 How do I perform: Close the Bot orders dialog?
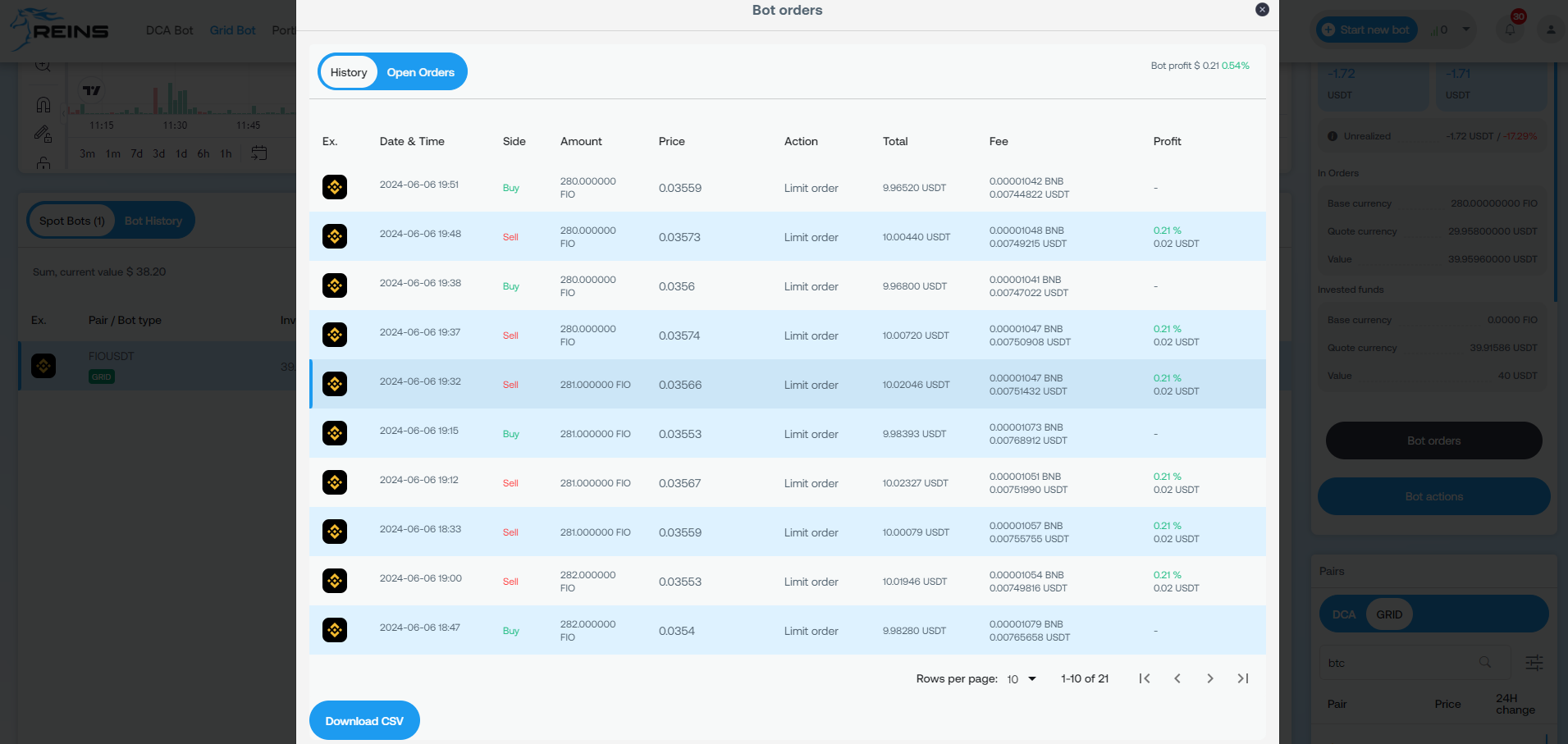point(1262,10)
